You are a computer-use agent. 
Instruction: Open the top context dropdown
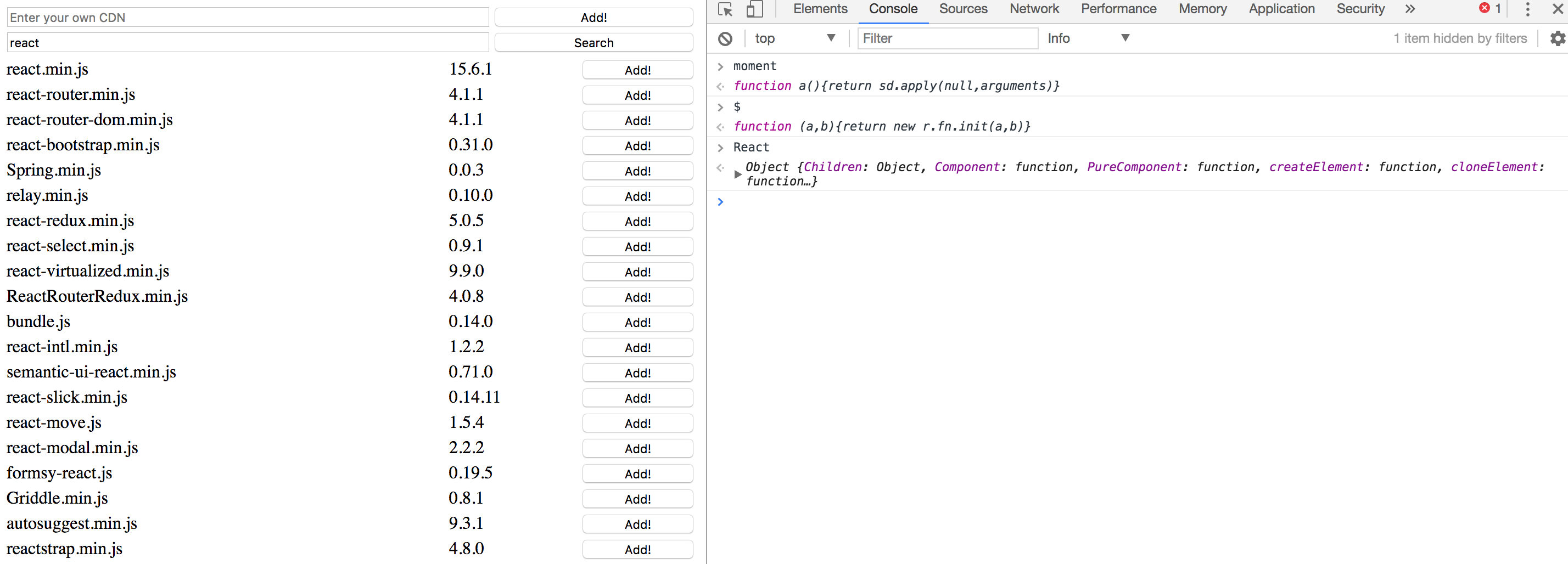pyautogui.click(x=794, y=38)
